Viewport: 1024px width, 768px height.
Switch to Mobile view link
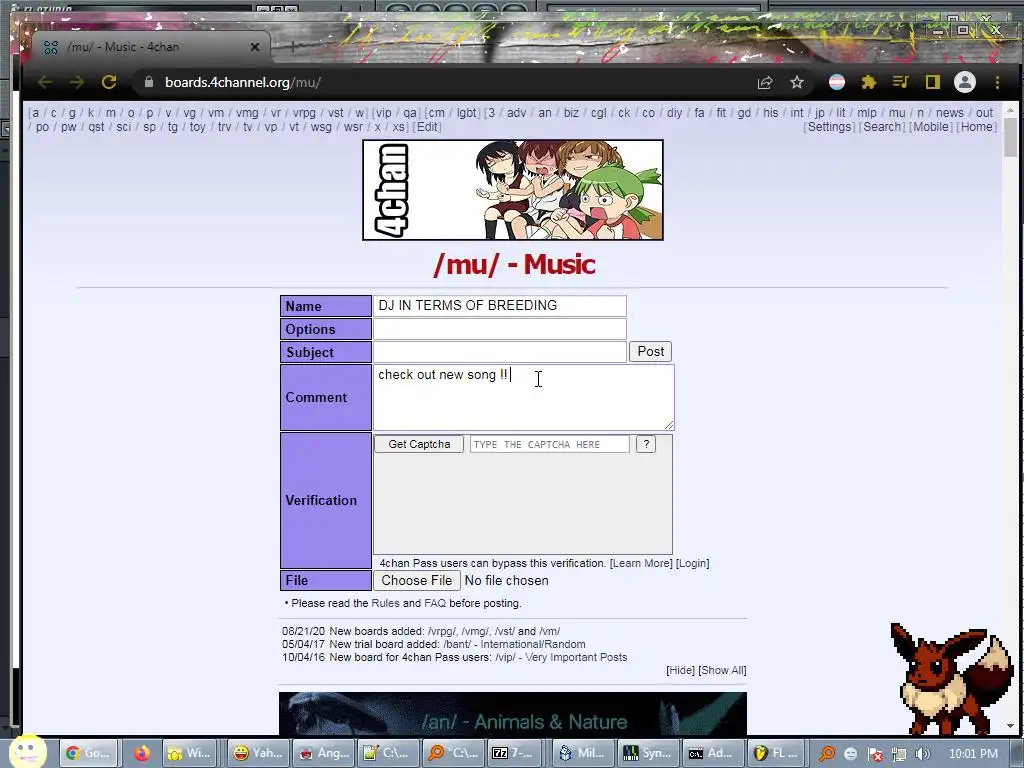[931, 127]
